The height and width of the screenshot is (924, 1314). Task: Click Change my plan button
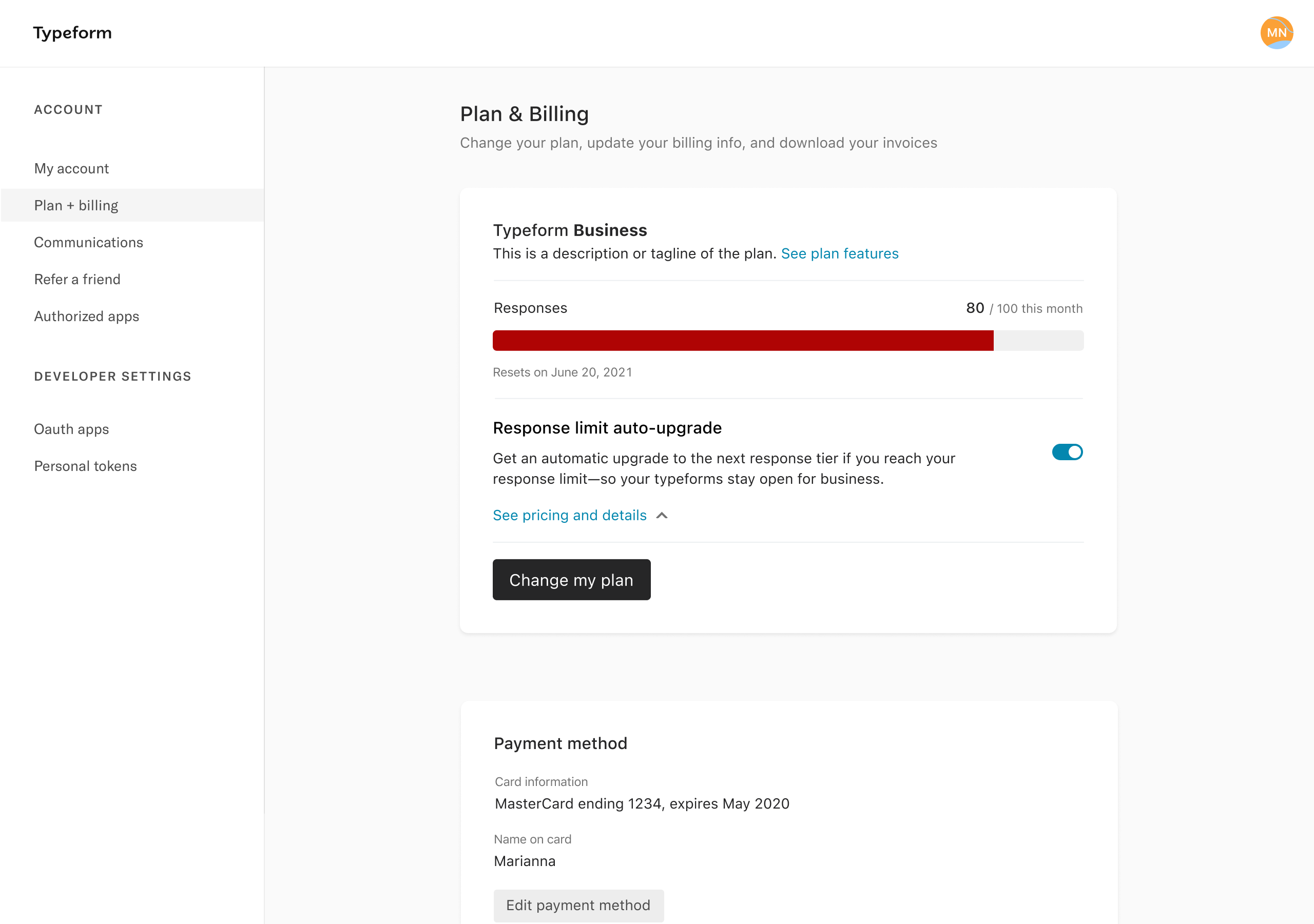click(x=571, y=580)
